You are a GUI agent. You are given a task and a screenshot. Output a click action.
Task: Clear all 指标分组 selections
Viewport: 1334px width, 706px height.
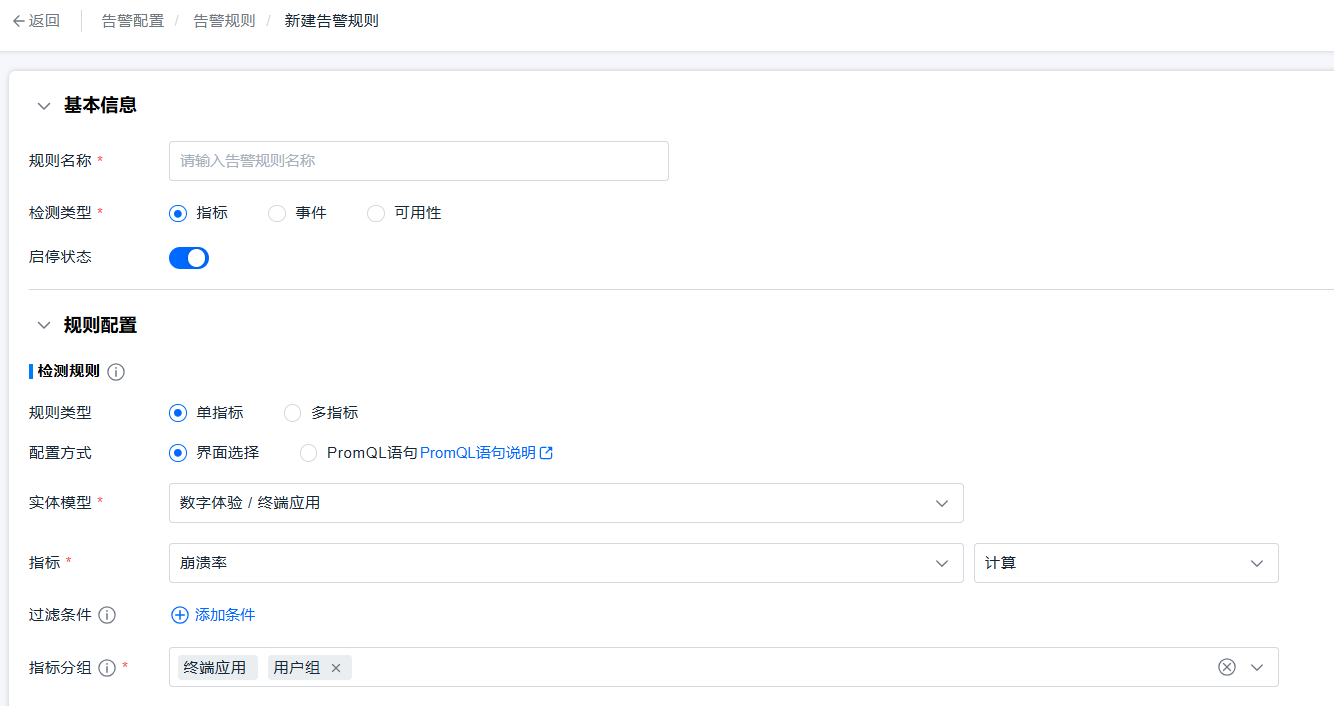coord(1227,667)
